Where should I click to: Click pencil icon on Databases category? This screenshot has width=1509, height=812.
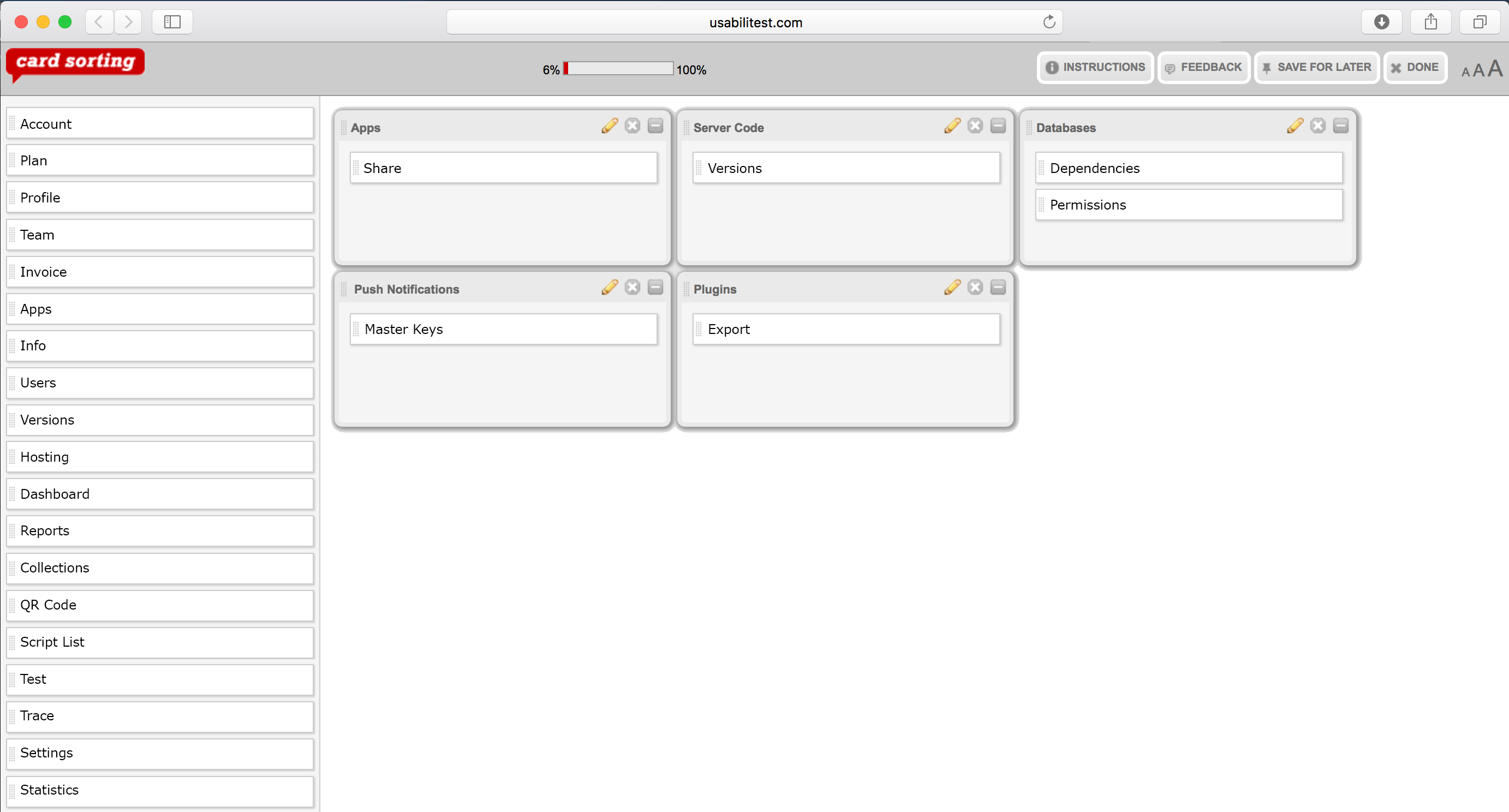tap(1295, 126)
